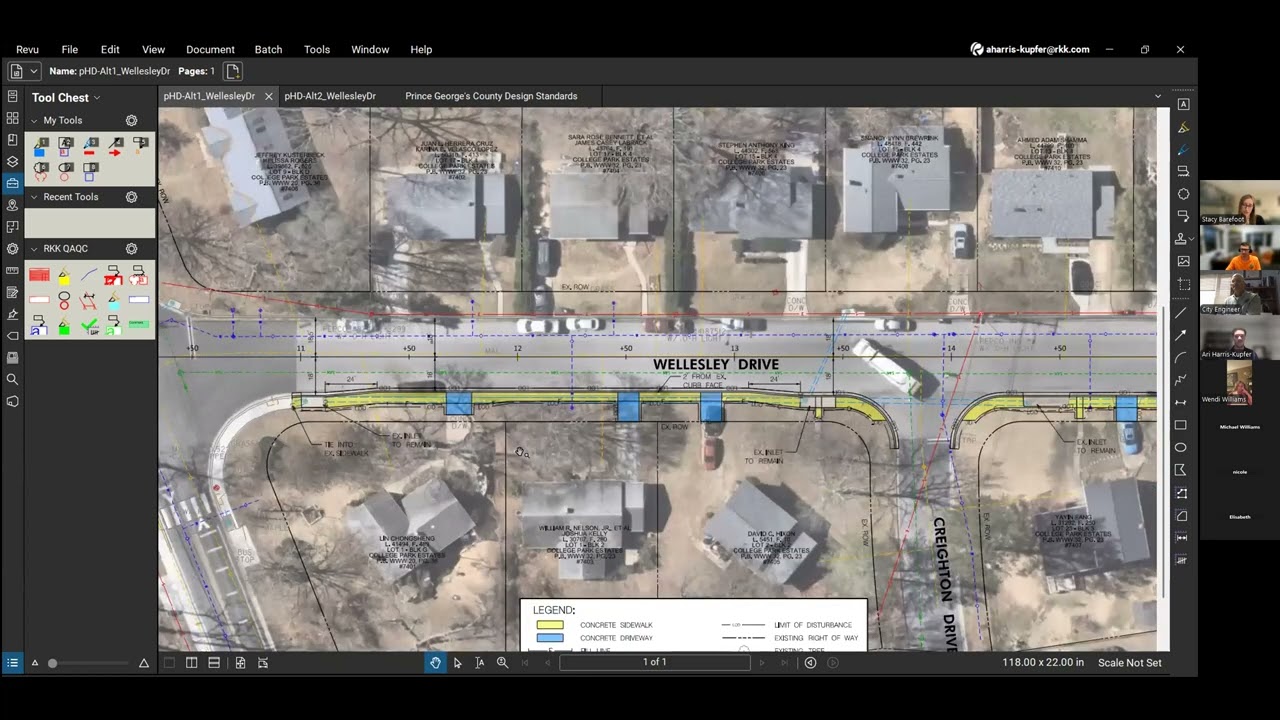Open the Spaces panel icon
This screenshot has height=720, width=1280.
click(x=12, y=227)
